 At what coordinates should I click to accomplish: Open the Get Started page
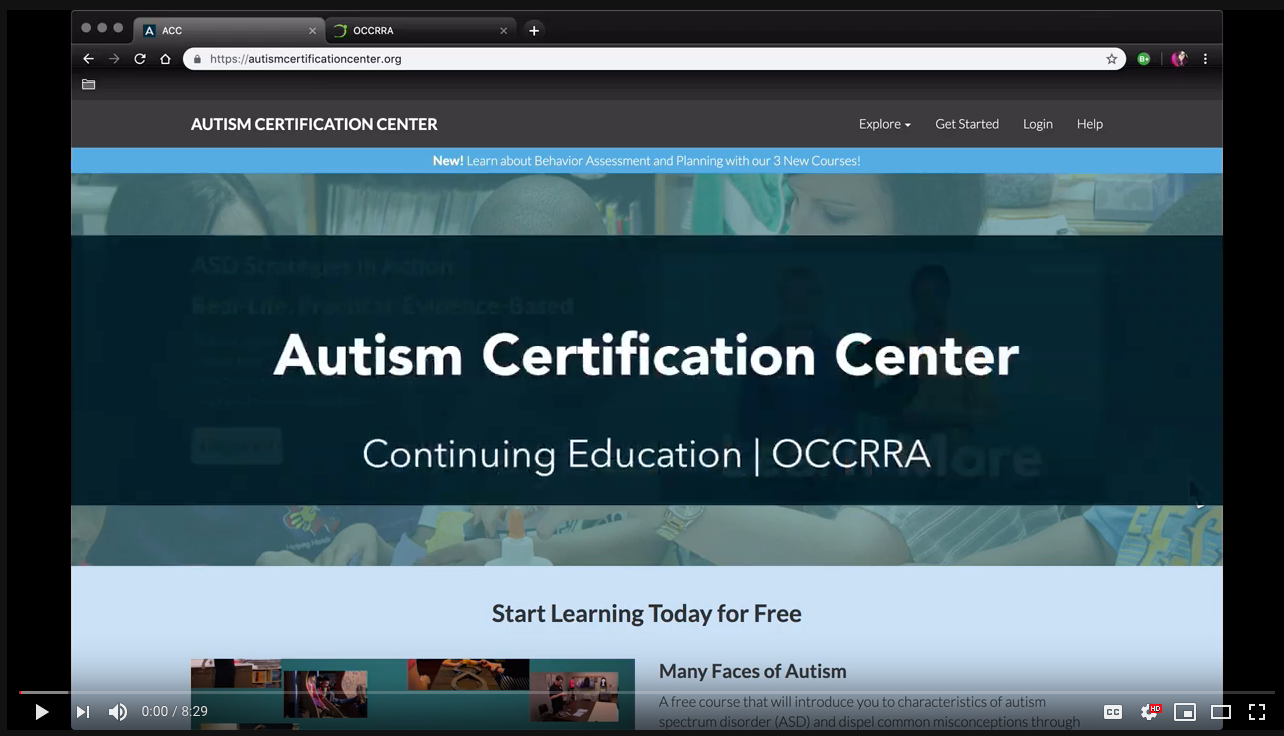pos(967,124)
